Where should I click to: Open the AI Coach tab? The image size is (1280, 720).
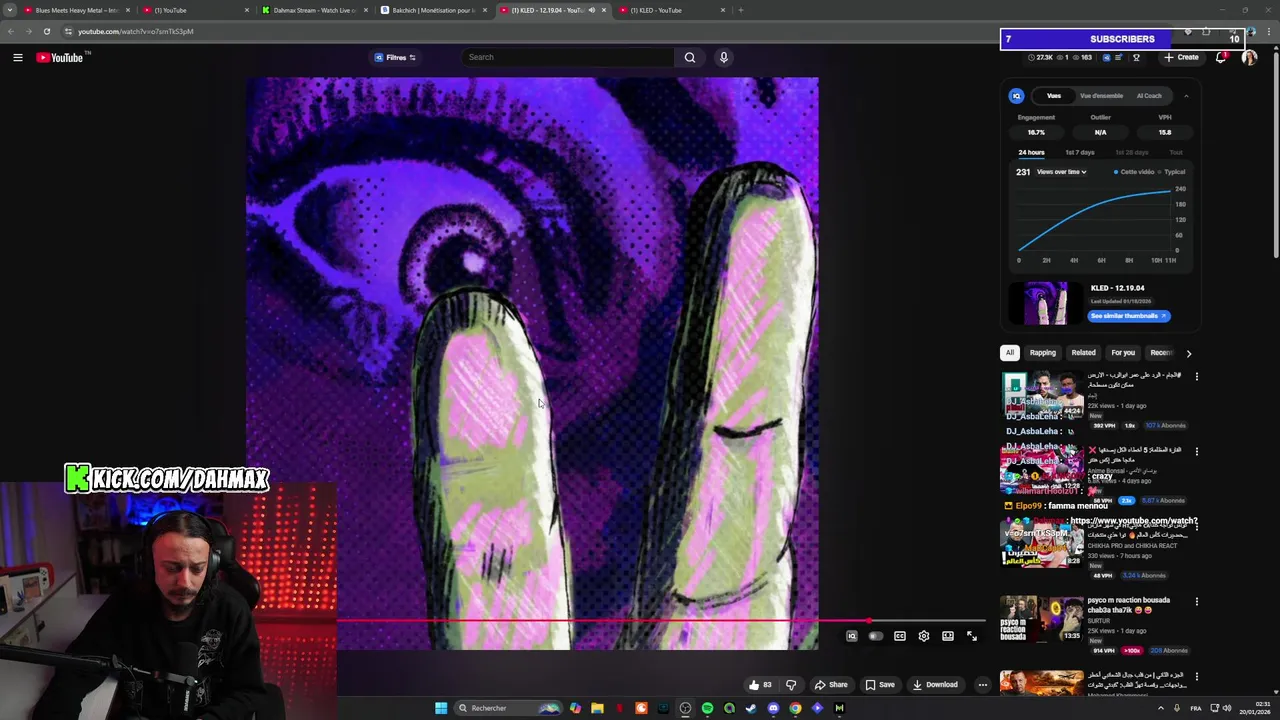[1149, 96]
